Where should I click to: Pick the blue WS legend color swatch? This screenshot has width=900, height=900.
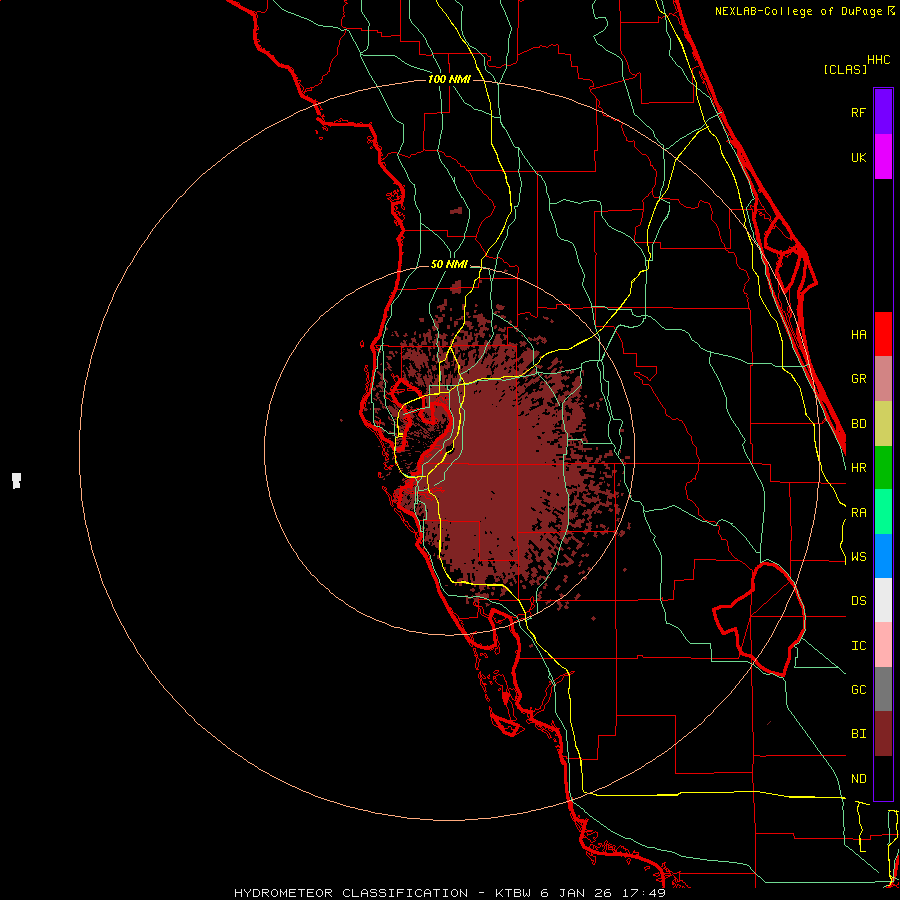[x=883, y=556]
